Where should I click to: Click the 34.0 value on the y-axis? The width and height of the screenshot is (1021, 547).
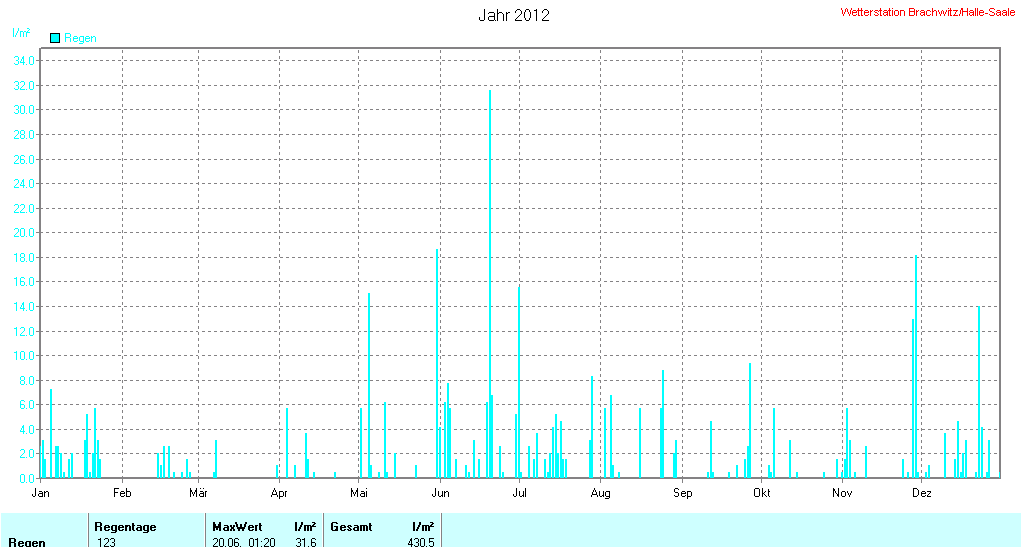click(24, 61)
